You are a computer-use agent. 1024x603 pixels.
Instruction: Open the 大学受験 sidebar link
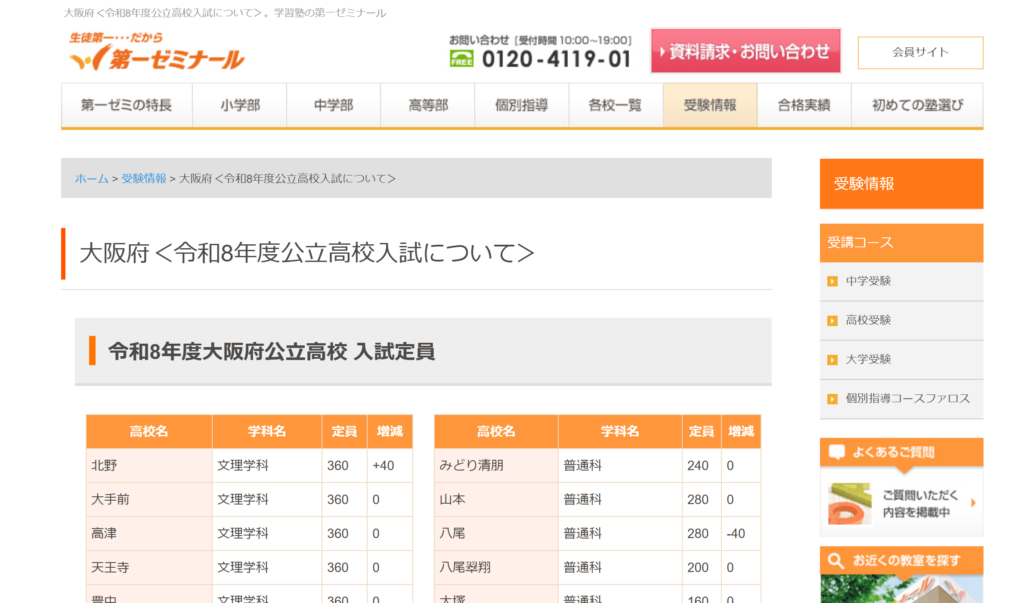[901, 360]
